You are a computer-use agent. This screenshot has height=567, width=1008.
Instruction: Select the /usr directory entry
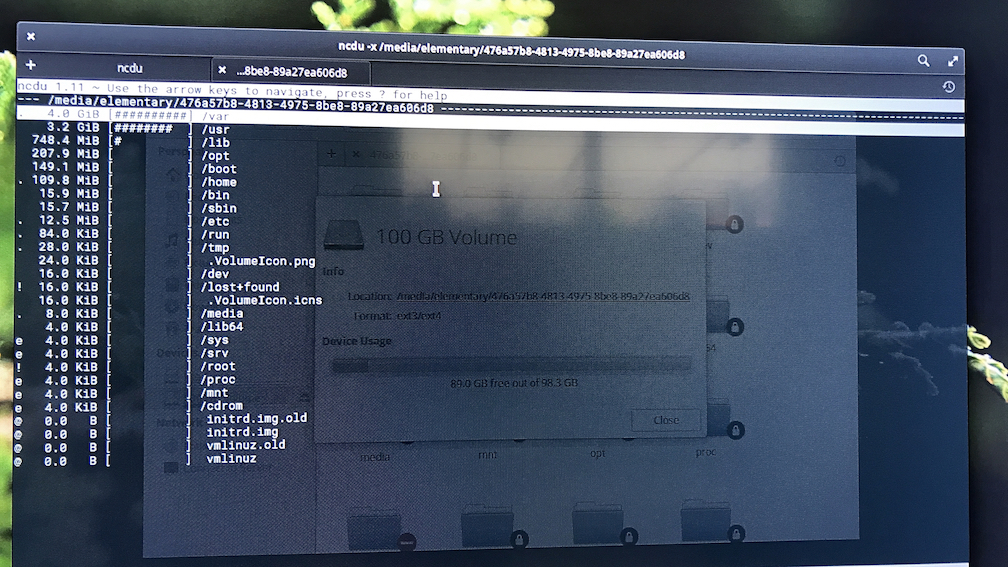(215, 129)
